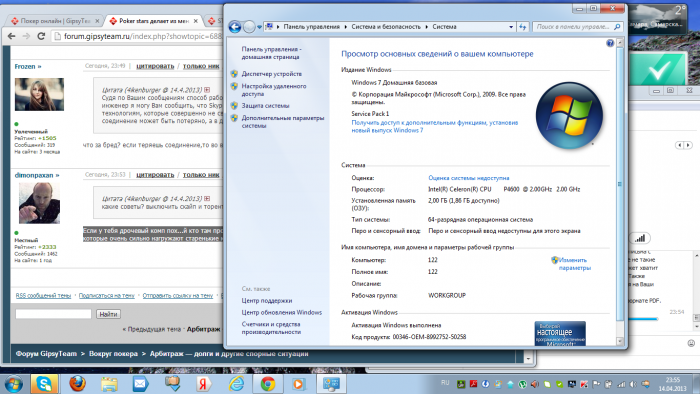Open 'Настройка удаленного доступа' in the sidebar
700x394 pixels.
[x=274, y=90]
